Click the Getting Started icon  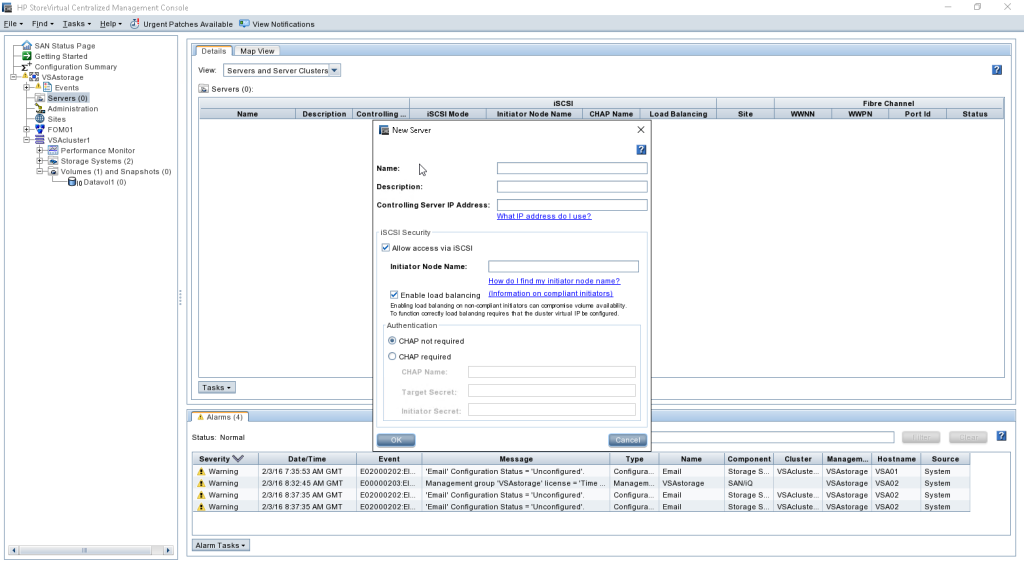(27, 56)
